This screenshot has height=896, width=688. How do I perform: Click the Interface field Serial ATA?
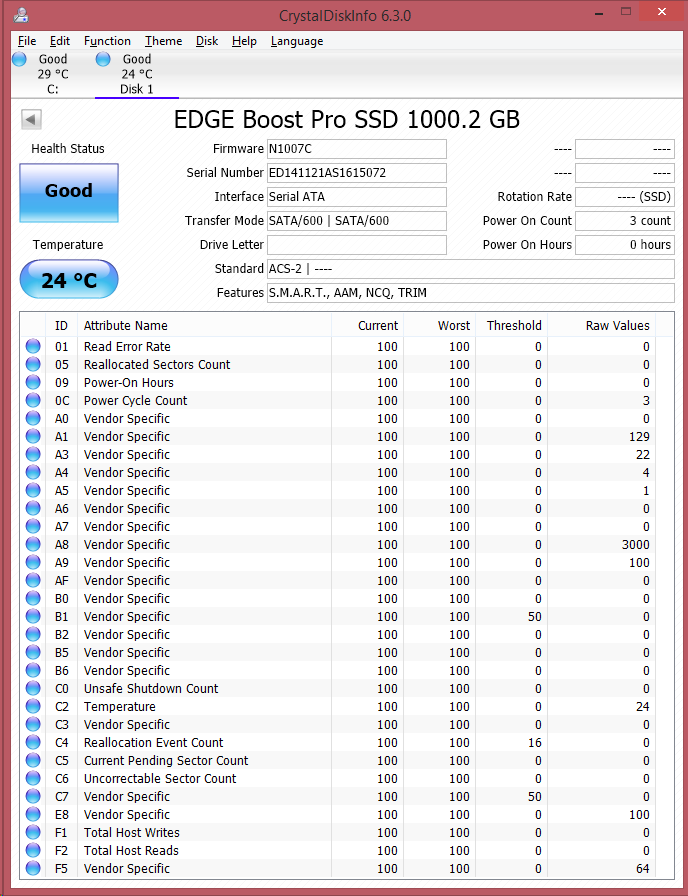click(x=357, y=197)
